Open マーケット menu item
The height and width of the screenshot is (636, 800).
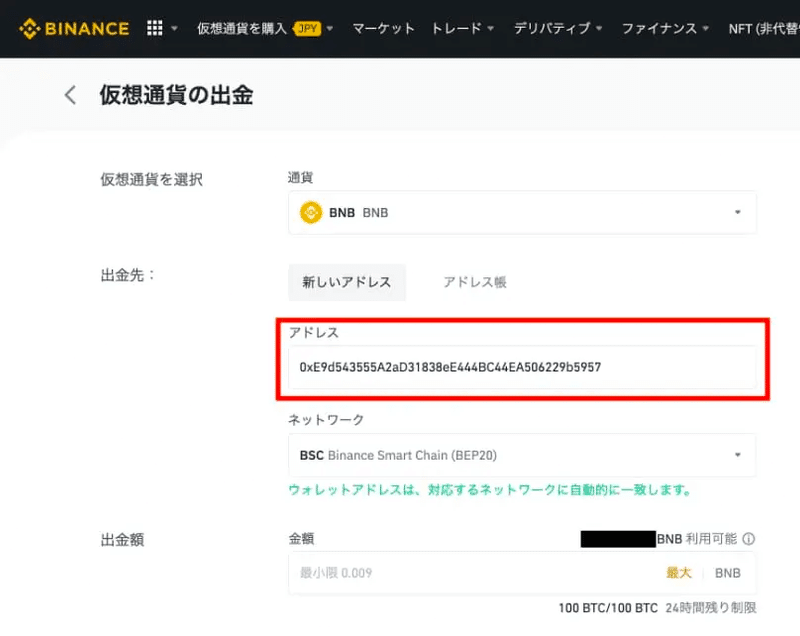point(383,29)
